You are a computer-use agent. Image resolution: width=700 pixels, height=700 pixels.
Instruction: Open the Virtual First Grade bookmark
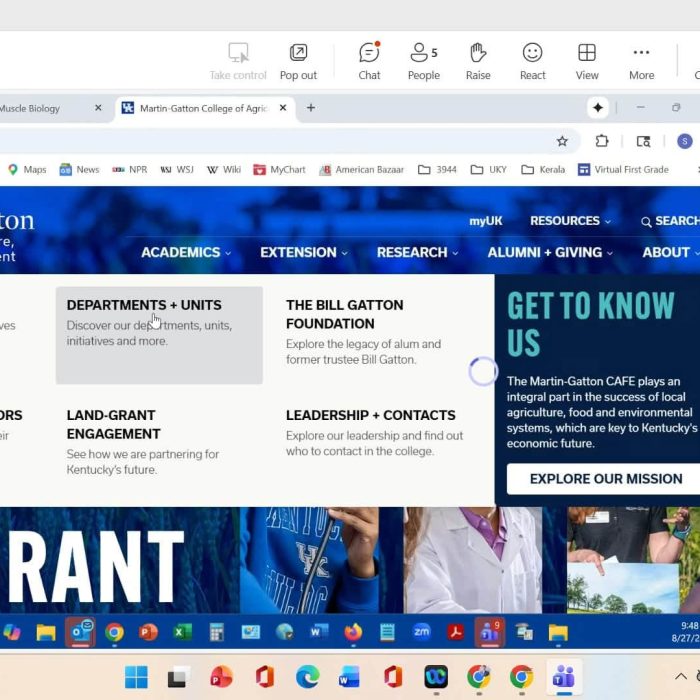coord(623,170)
